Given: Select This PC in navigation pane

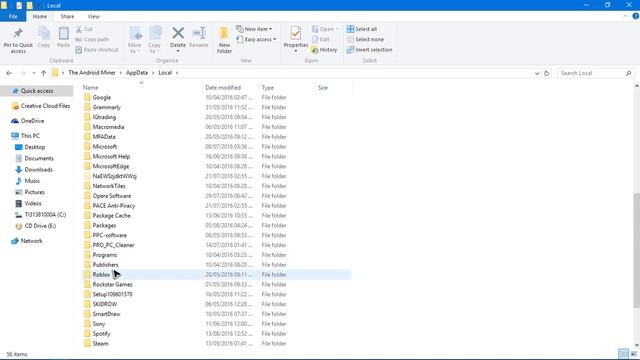Looking at the screenshot, I should click(26, 136).
